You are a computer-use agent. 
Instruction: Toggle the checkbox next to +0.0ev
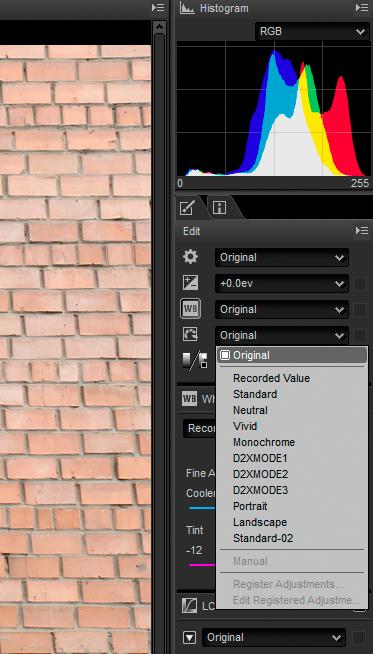[360, 284]
